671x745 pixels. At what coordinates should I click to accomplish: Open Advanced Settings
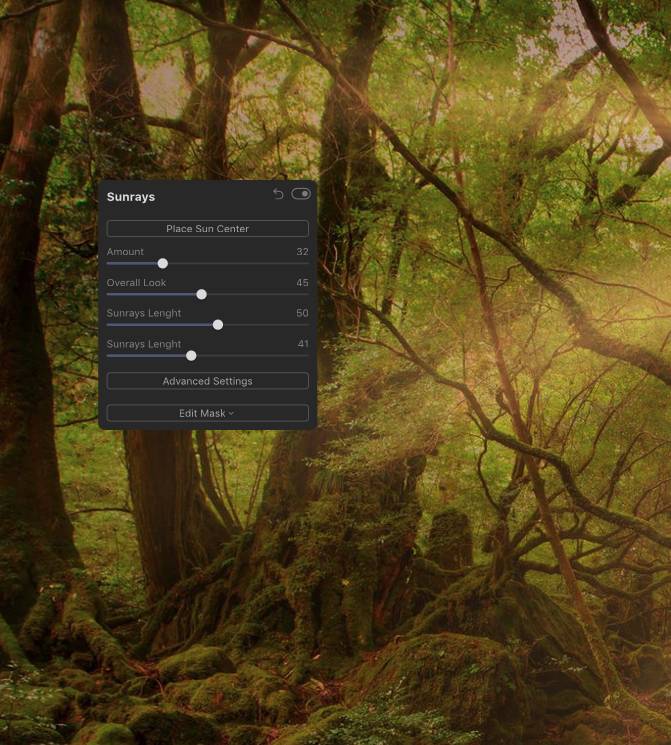click(x=208, y=381)
